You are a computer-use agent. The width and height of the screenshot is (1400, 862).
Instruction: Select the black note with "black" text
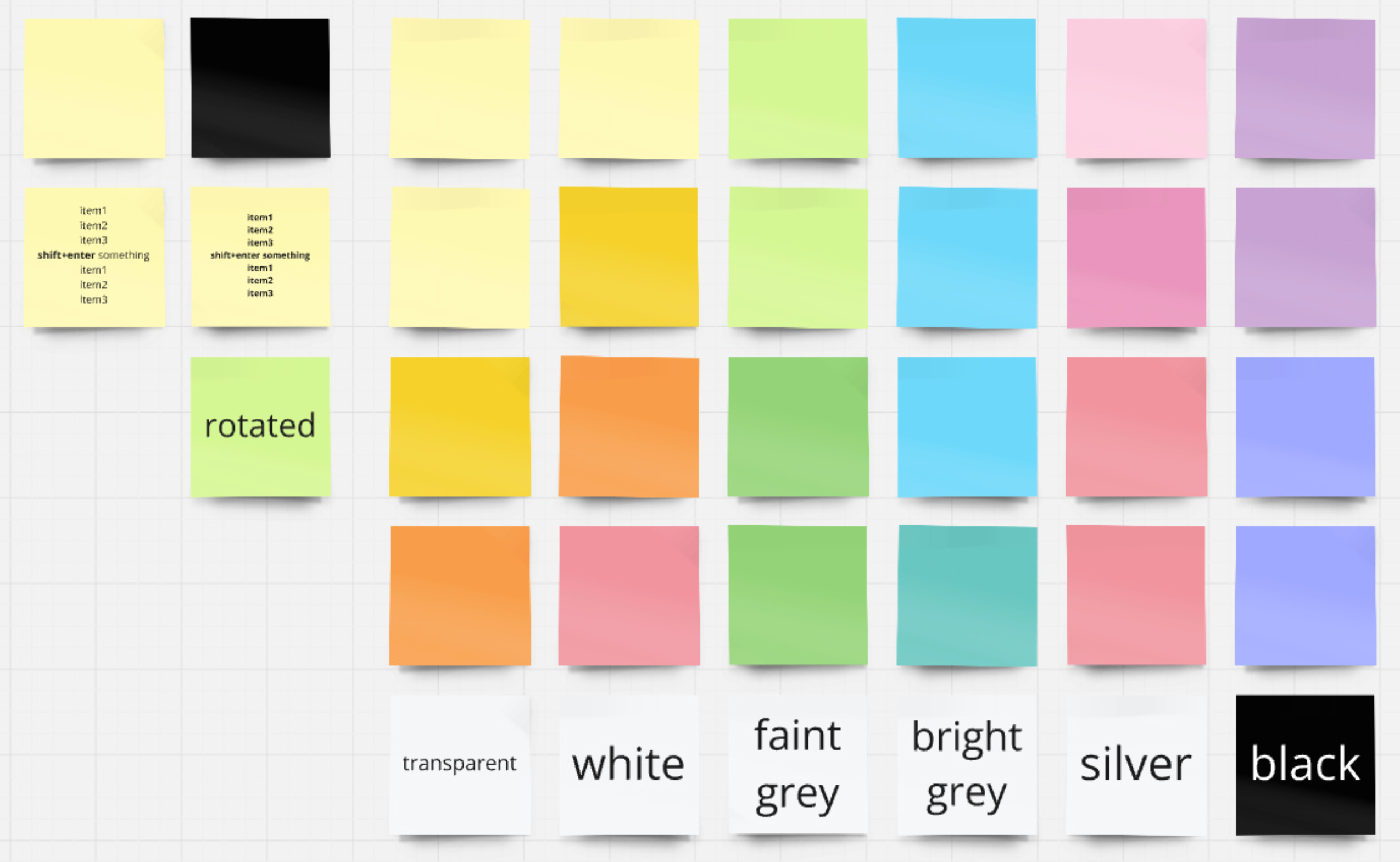[1305, 764]
